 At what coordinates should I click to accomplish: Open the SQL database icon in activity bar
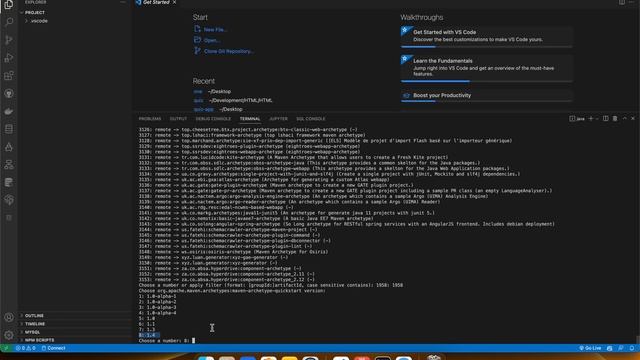coord(9,182)
